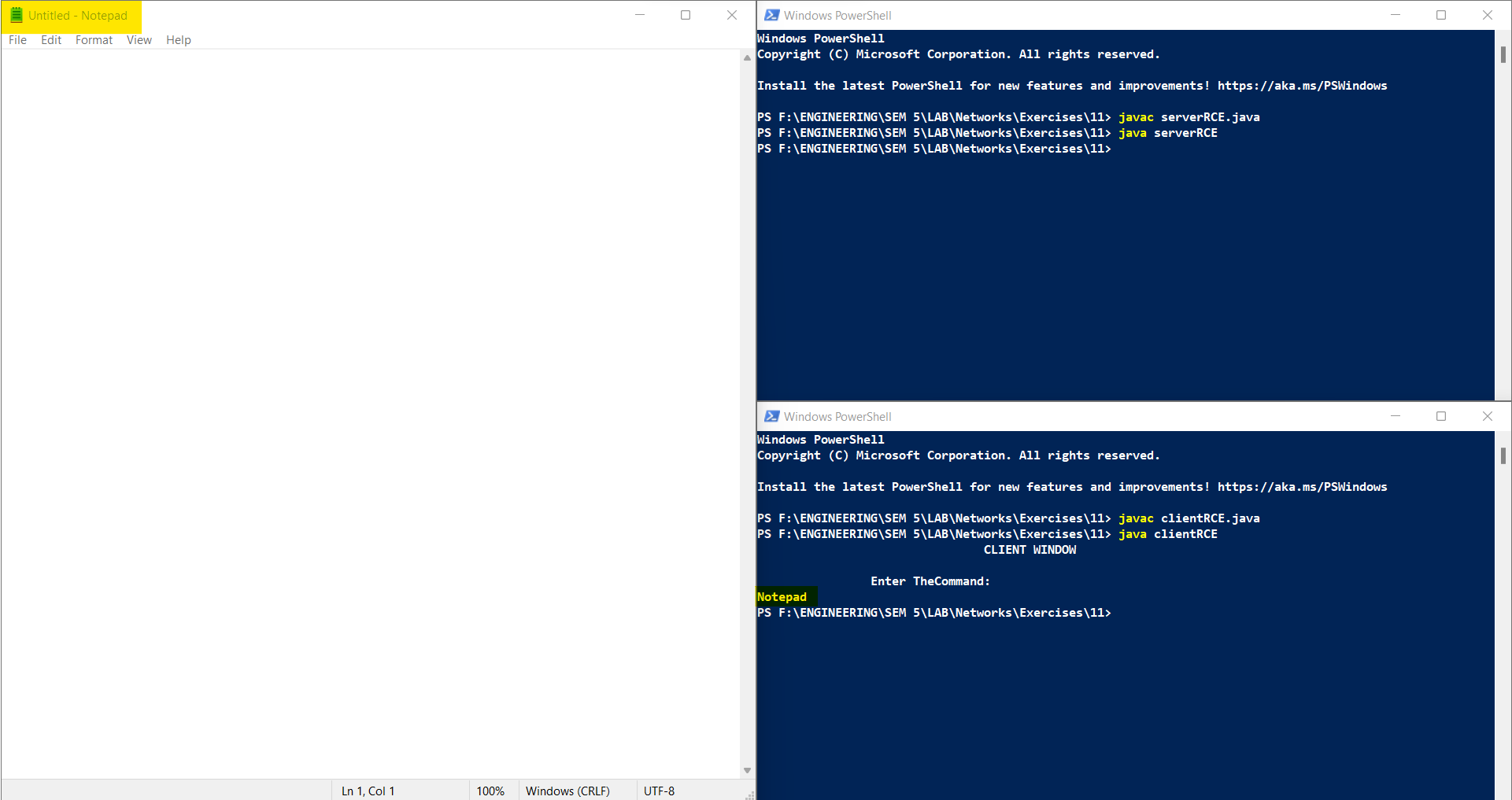Click the last empty prompt line in top PowerShell
This screenshot has width=1512, height=800.
coord(934,149)
